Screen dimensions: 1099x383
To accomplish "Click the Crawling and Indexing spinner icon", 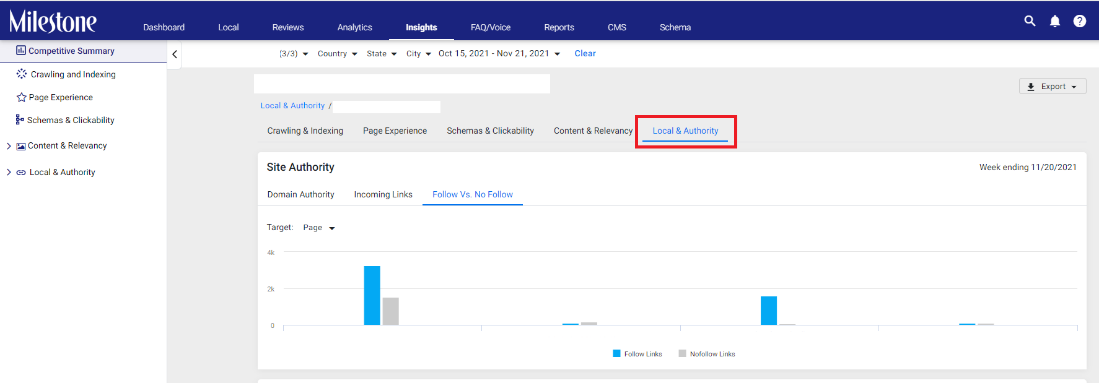I will tap(21, 74).
